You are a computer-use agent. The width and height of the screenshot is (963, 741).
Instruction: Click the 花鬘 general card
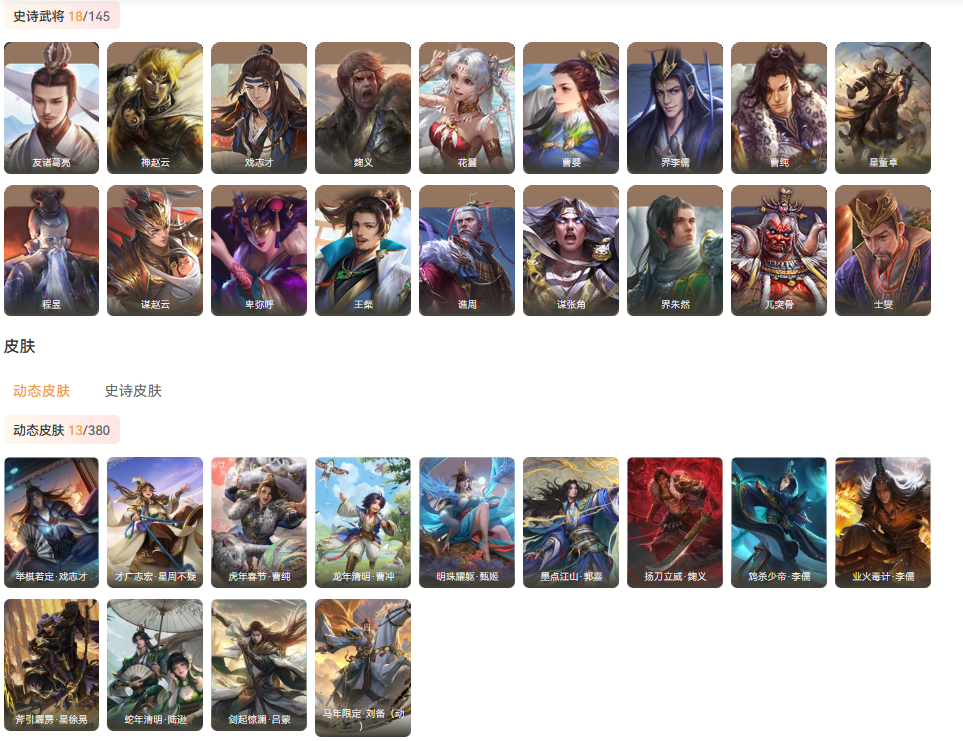point(467,108)
